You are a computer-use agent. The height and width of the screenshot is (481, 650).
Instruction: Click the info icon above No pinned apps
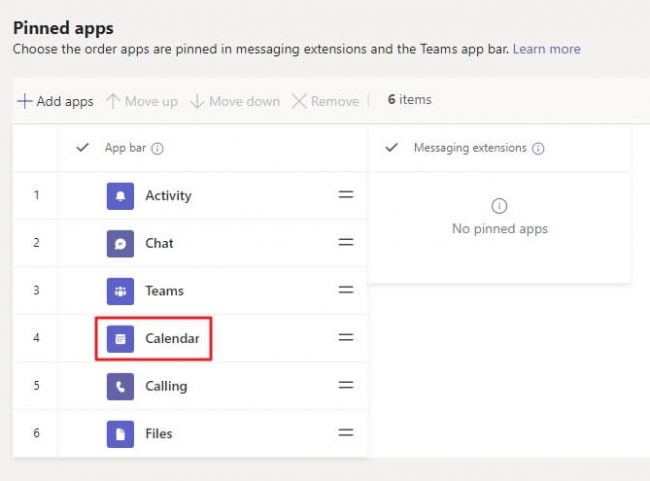pos(499,206)
